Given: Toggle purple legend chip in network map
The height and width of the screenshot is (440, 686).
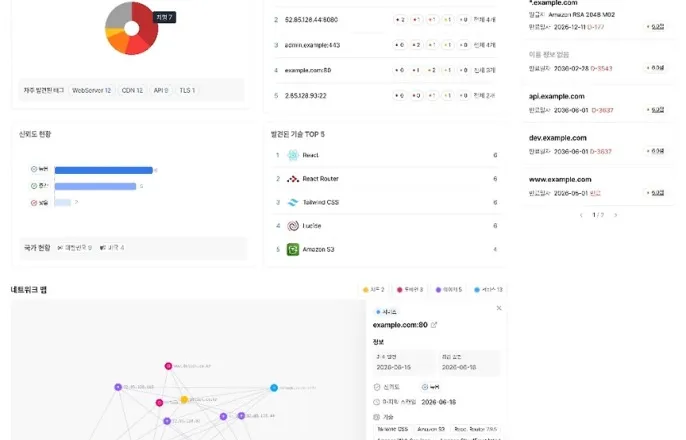Looking at the screenshot, I should pyautogui.click(x=449, y=290).
